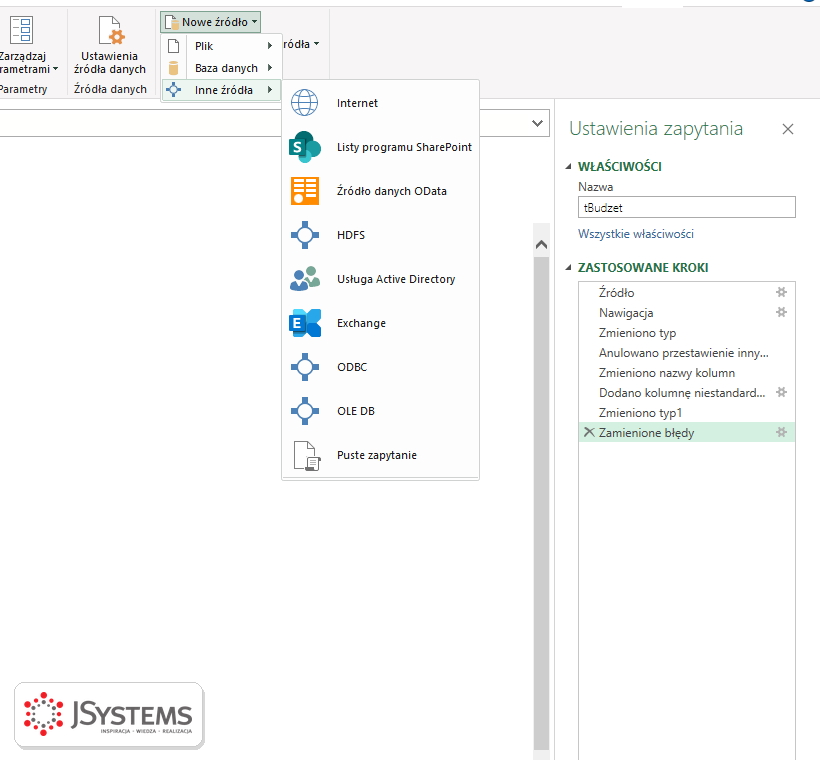
Task: Click the Exchange icon
Action: [x=304, y=323]
